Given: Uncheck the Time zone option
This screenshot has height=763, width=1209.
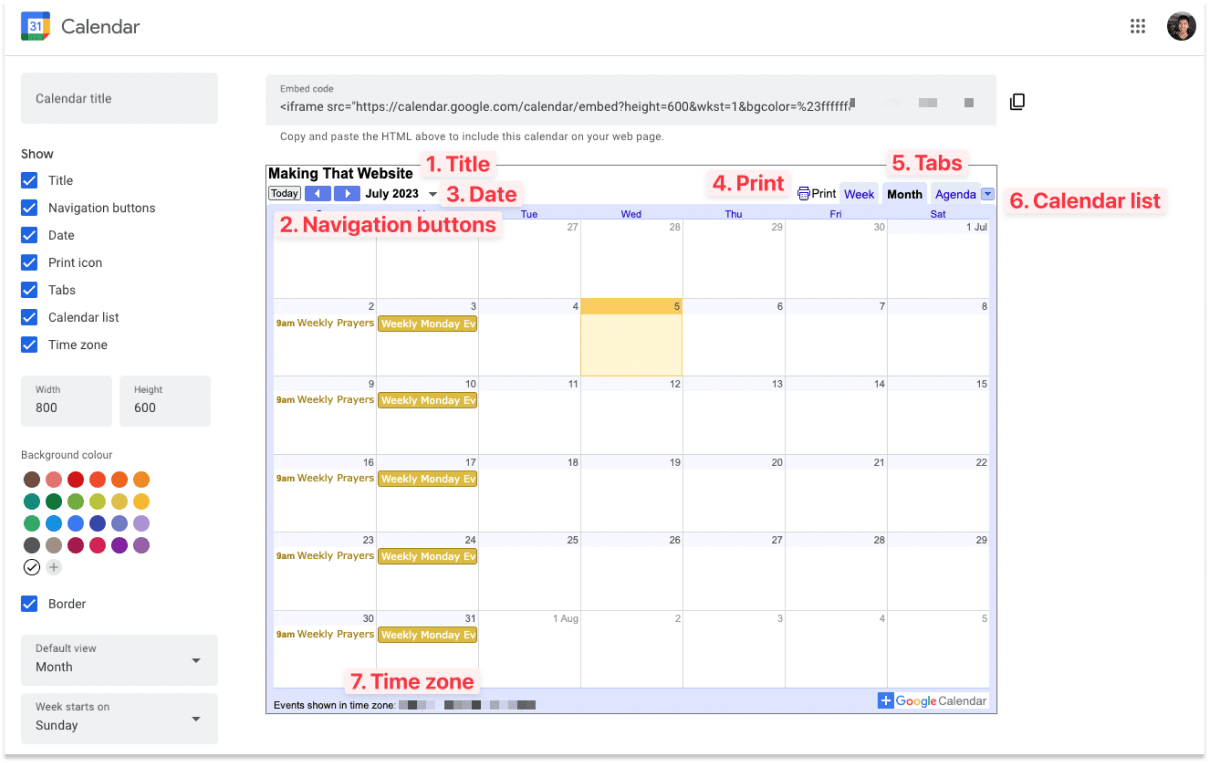Looking at the screenshot, I should pos(29,344).
